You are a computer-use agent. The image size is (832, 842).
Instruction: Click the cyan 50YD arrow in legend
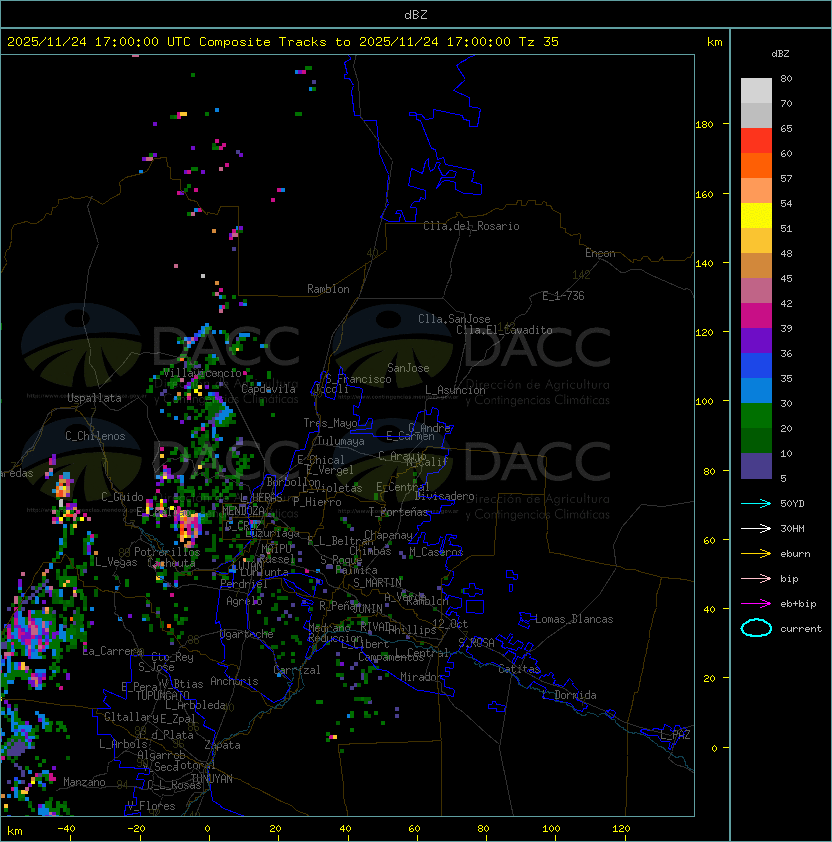coord(756,504)
